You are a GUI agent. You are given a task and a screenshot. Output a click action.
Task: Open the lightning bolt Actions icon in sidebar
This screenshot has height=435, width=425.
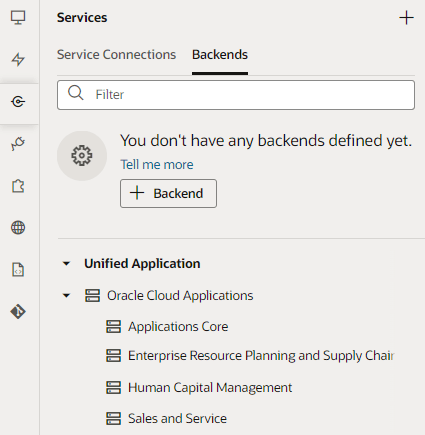(x=18, y=60)
